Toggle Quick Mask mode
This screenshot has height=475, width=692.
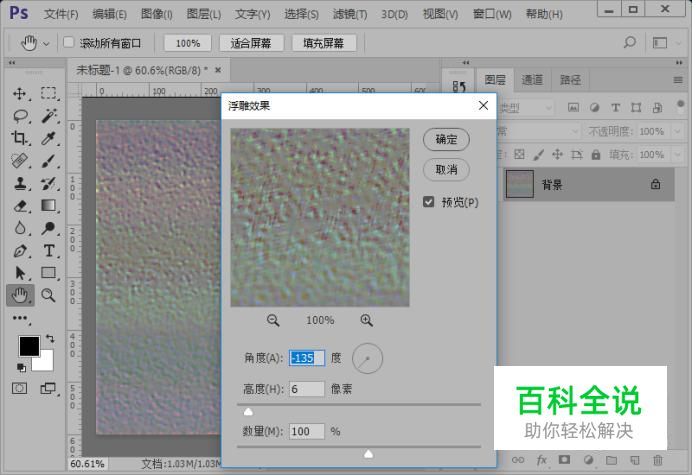(19, 388)
